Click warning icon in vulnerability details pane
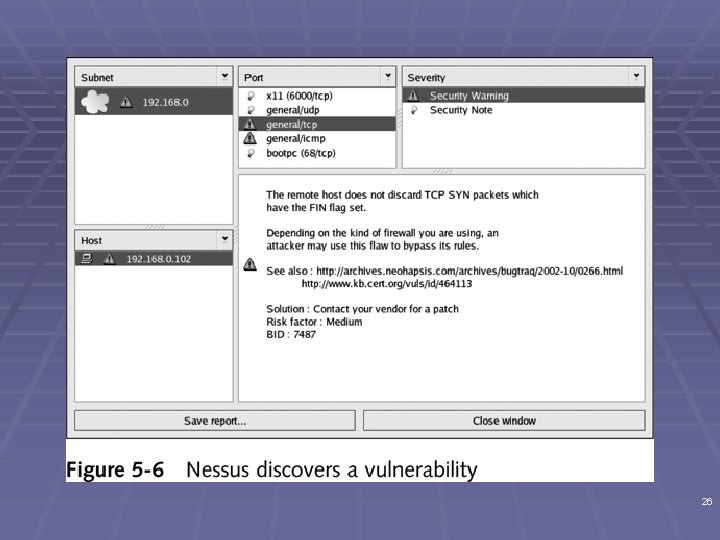Image resolution: width=720 pixels, height=540 pixels. 250,264
